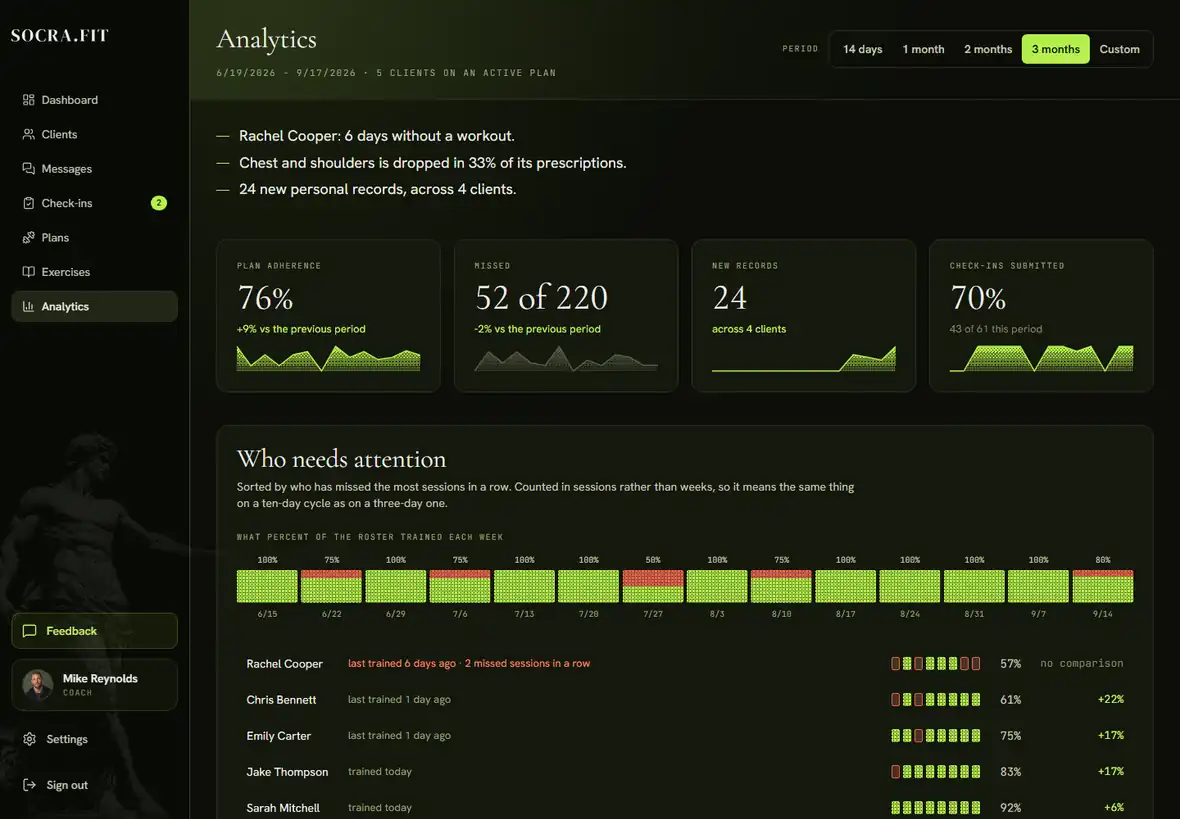
Task: Click the "Chest and shoulders is dropped" insight
Action: [433, 163]
